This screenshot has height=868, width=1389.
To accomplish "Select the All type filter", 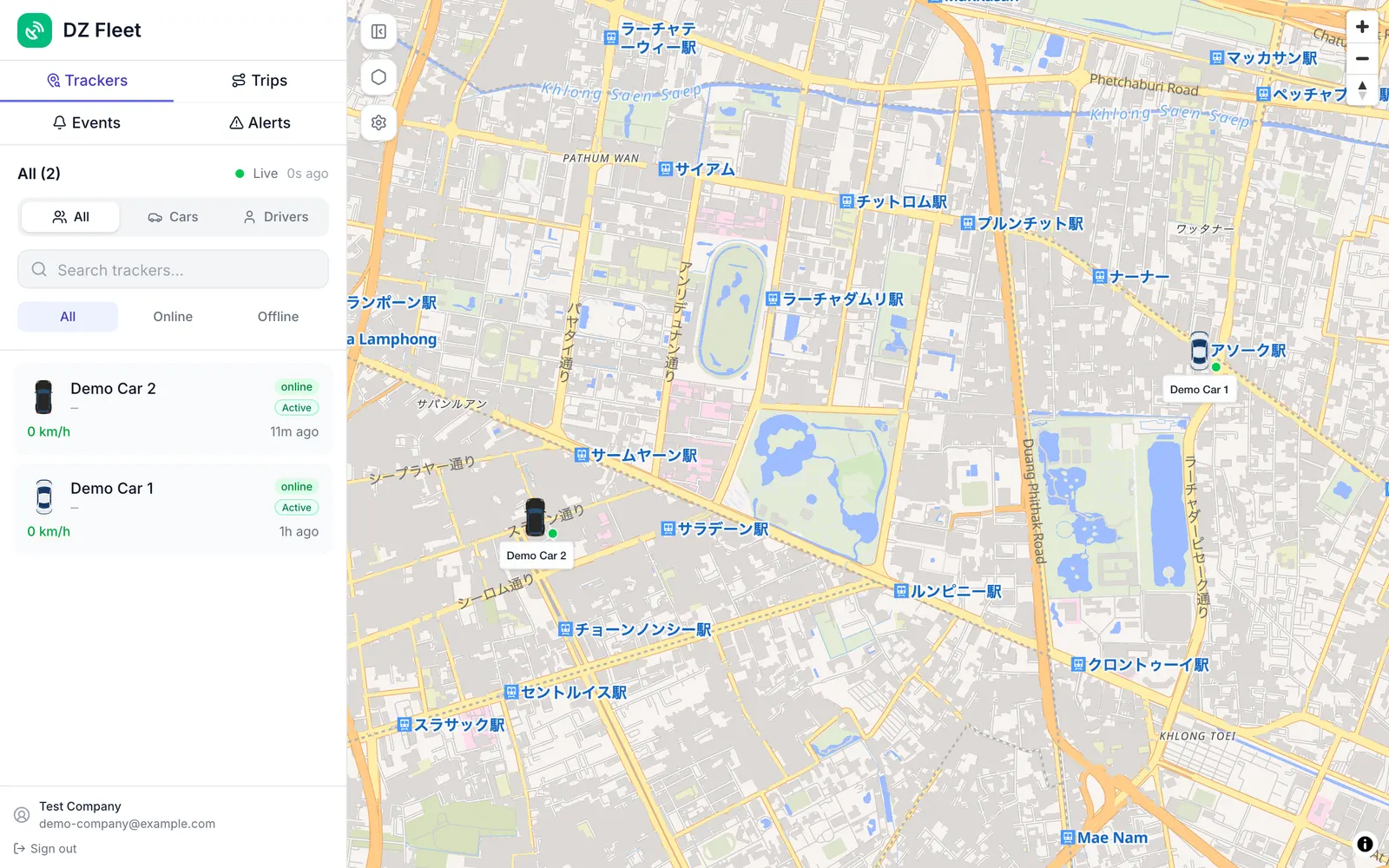I will 70,217.
